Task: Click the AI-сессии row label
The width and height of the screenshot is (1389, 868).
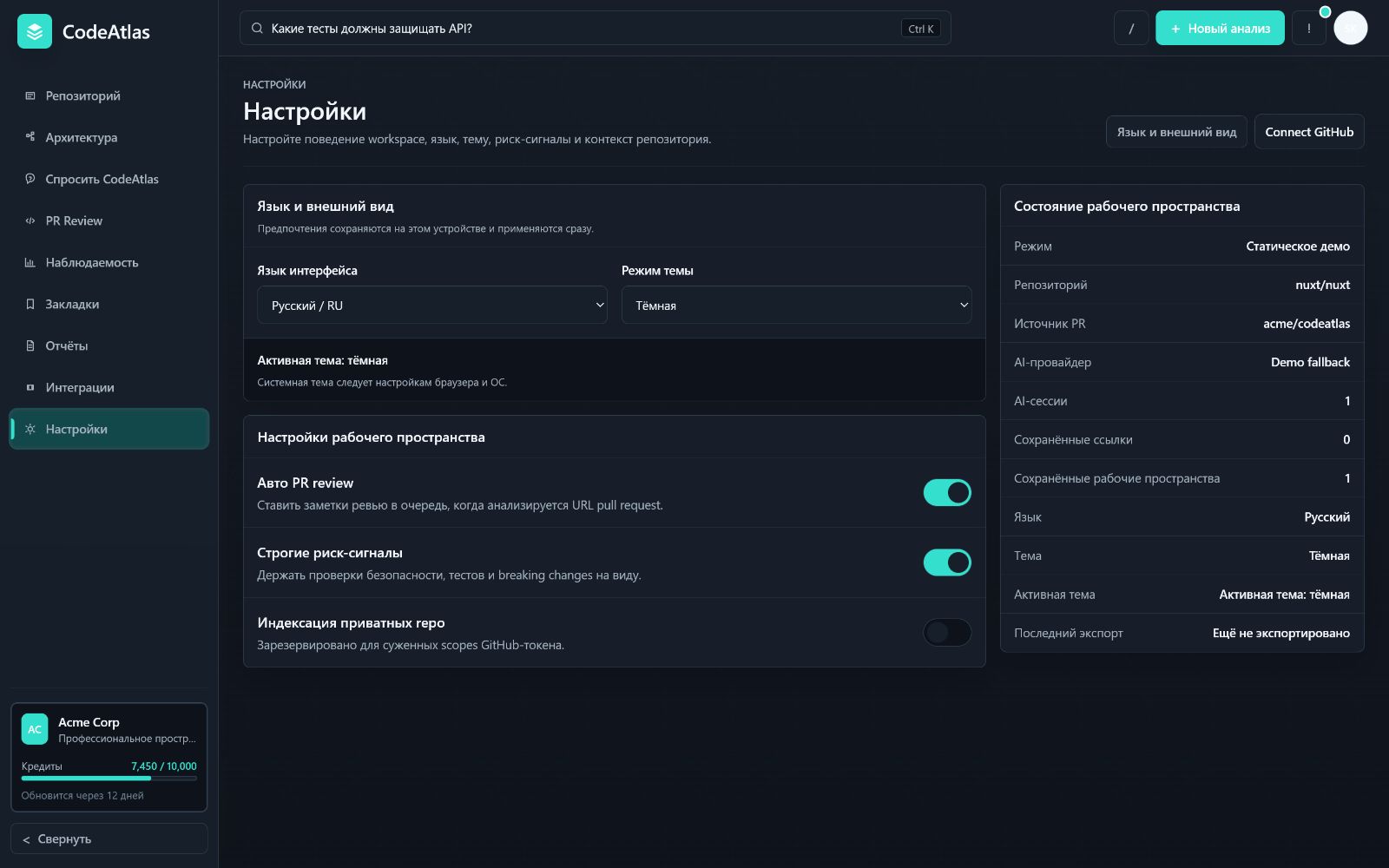Action: click(1041, 401)
